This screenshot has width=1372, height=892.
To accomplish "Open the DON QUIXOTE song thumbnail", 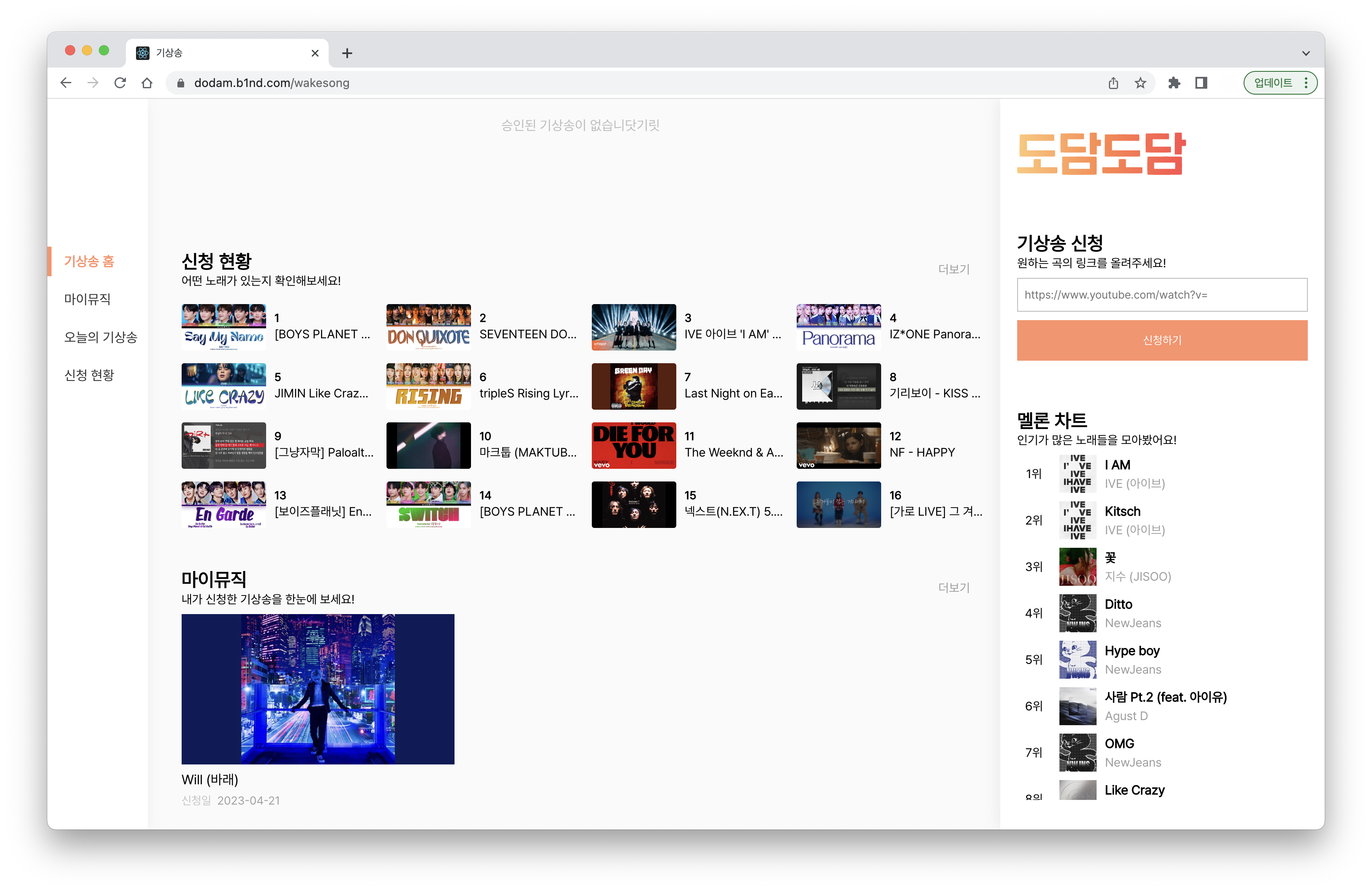I will (x=428, y=327).
